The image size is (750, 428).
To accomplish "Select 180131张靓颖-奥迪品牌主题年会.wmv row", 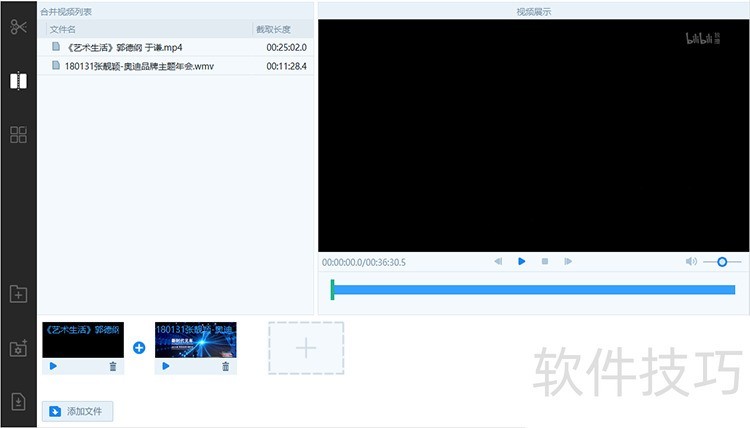I will click(176, 66).
